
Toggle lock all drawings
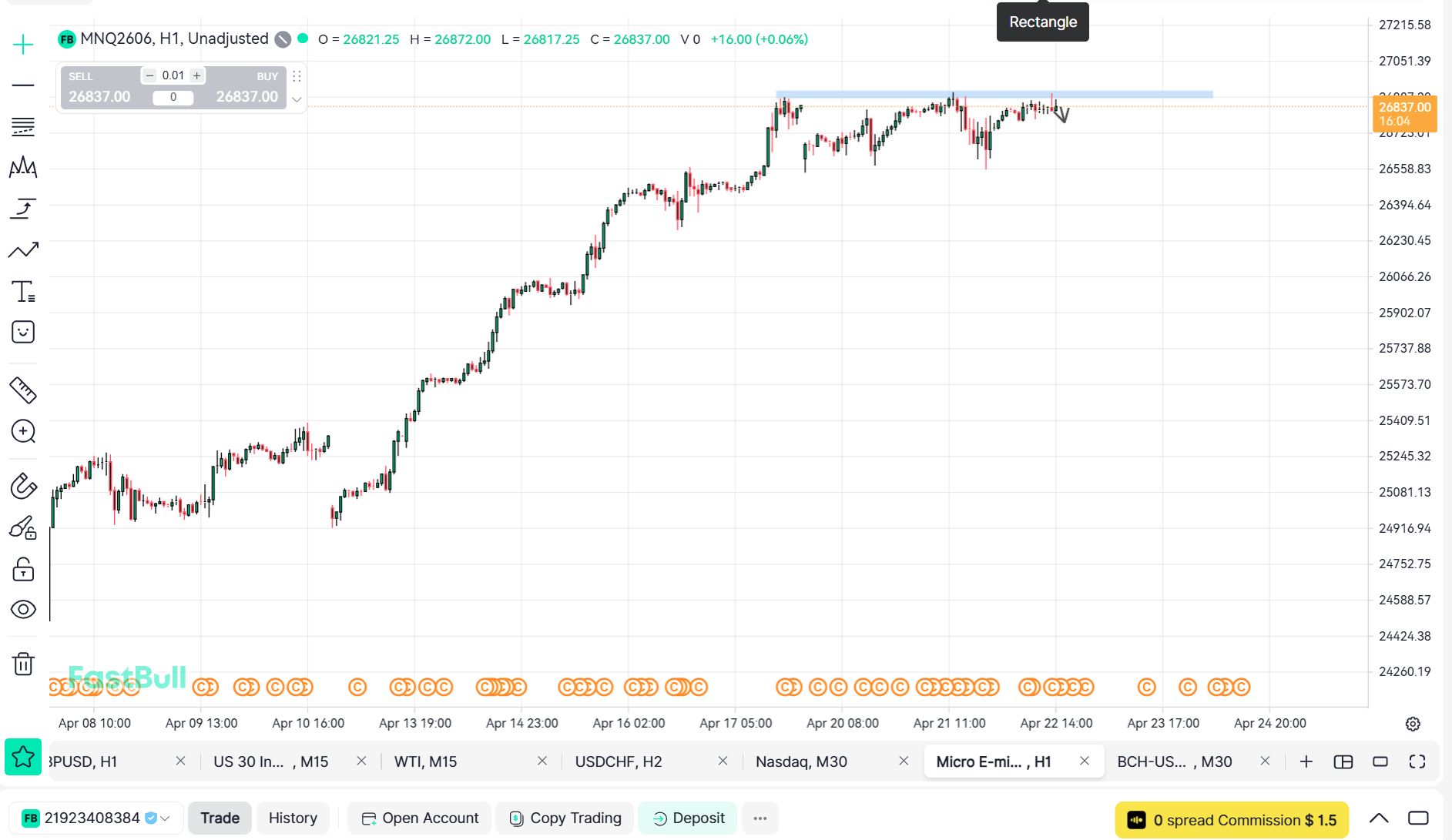(x=23, y=569)
